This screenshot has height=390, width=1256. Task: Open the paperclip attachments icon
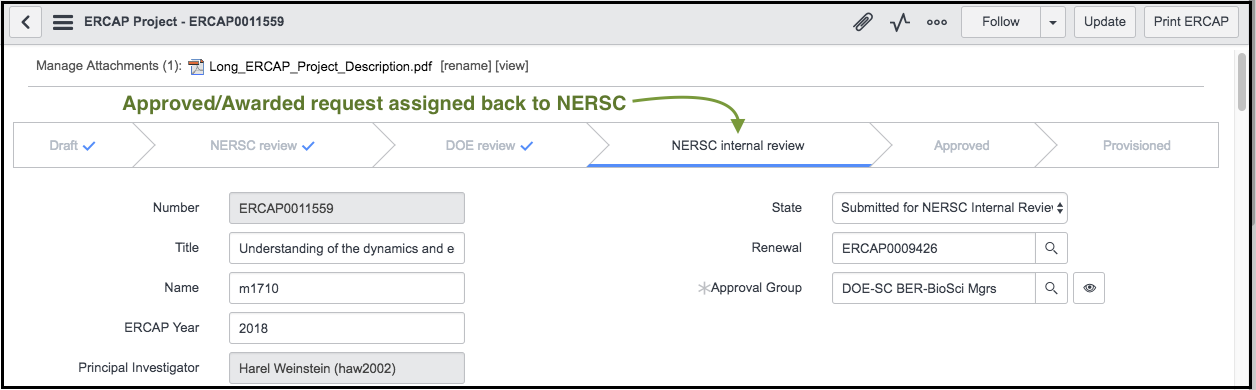pos(862,22)
